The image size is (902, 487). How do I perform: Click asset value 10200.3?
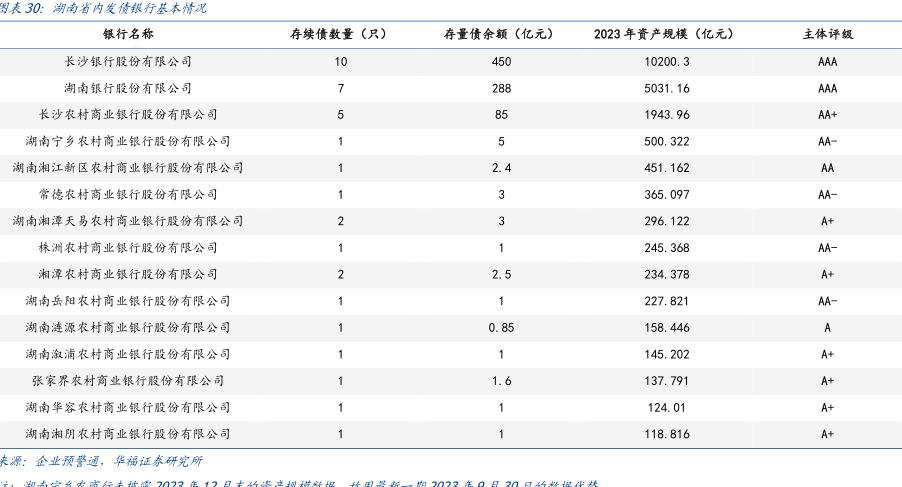tap(664, 61)
